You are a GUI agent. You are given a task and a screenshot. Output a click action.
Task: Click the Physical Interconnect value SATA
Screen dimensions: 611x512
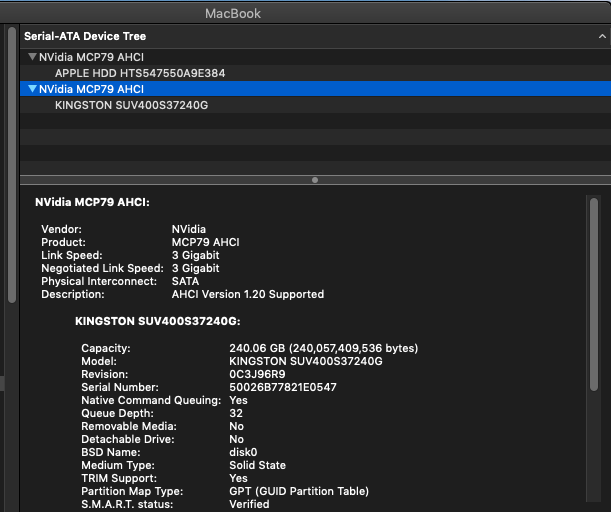(185, 281)
